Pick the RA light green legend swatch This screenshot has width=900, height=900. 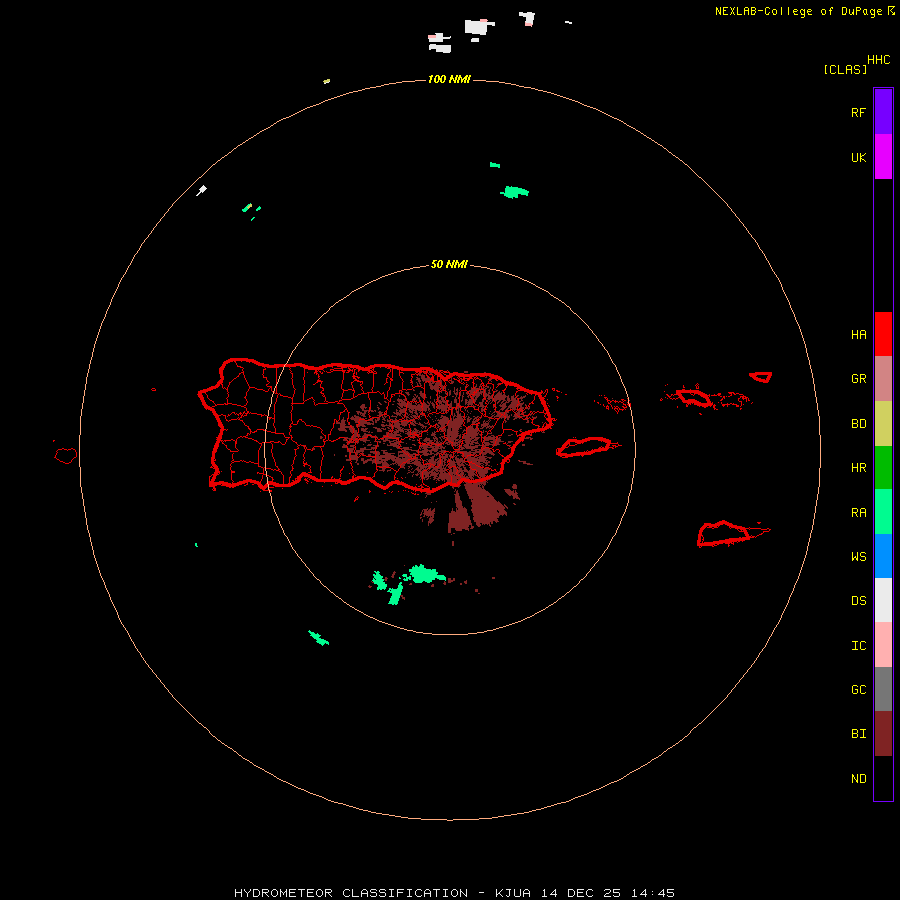pyautogui.click(x=883, y=512)
